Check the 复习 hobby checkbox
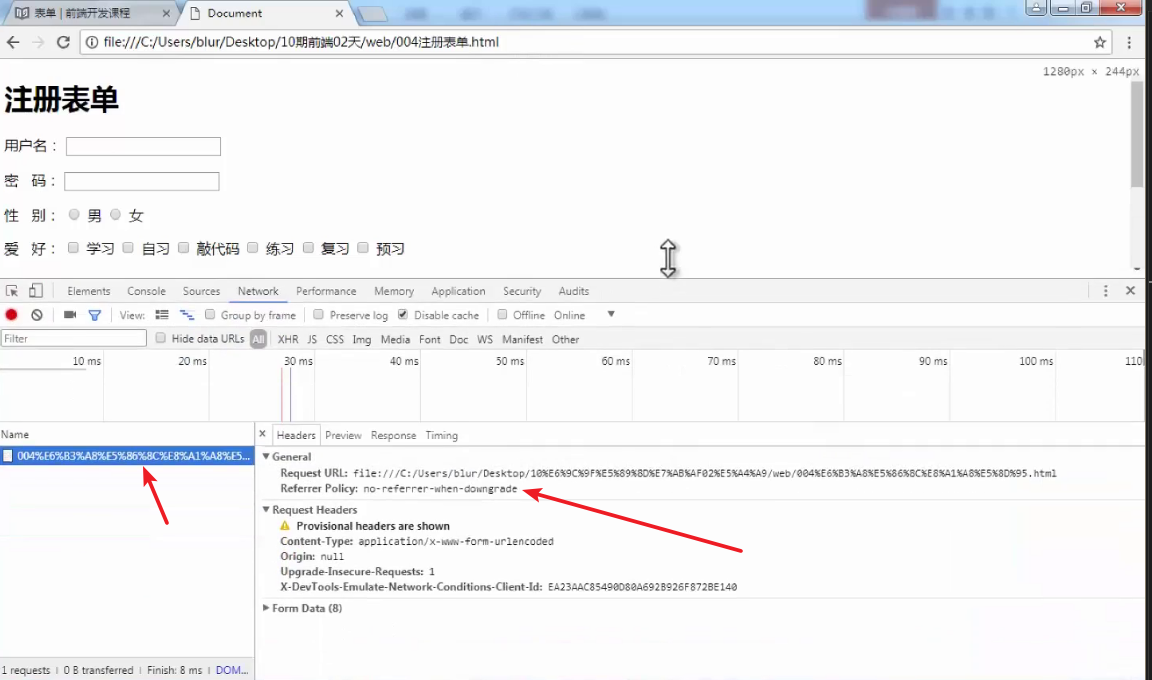Image resolution: width=1152 pixels, height=680 pixels. (309, 247)
